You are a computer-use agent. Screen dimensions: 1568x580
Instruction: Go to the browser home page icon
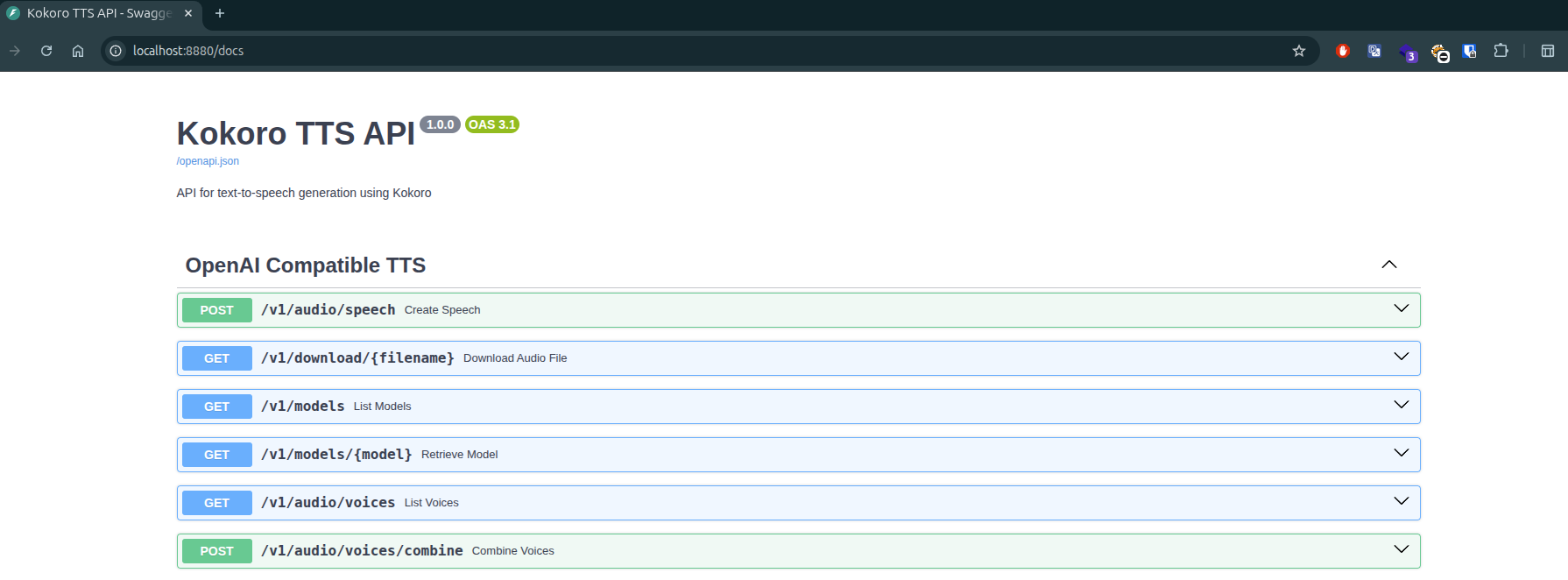tap(78, 51)
